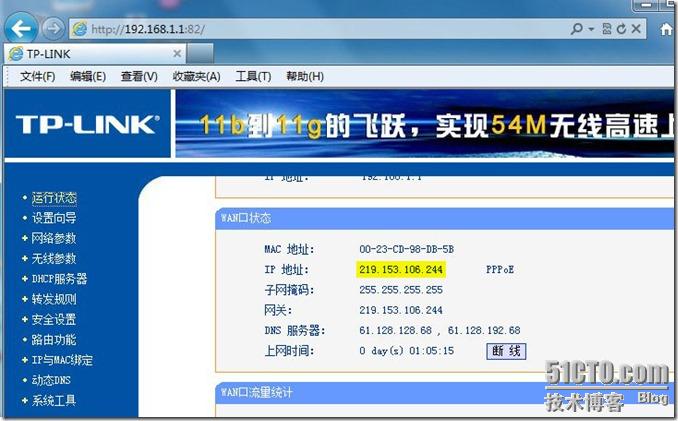The width and height of the screenshot is (678, 421).
Task: Expand the DHCP服务器 sidebar section
Action: 58,279
